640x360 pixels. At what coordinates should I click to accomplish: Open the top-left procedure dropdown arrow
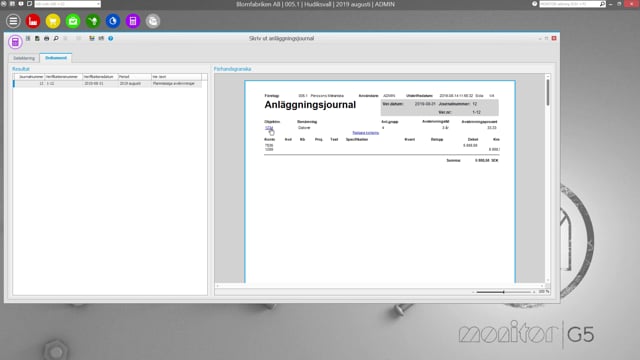pos(98,4)
